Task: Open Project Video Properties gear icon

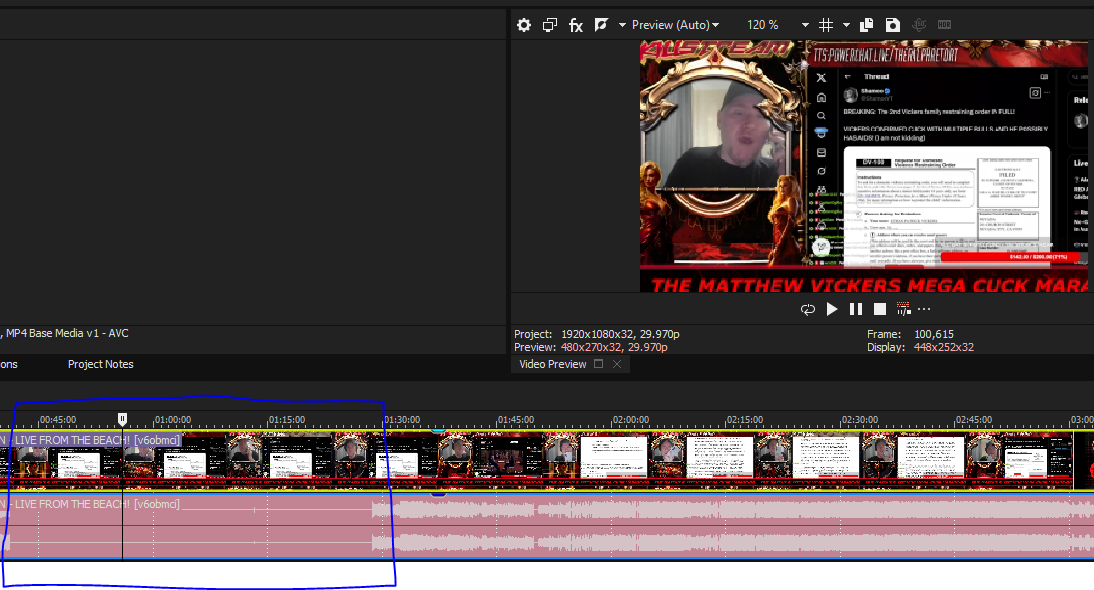Action: (524, 25)
